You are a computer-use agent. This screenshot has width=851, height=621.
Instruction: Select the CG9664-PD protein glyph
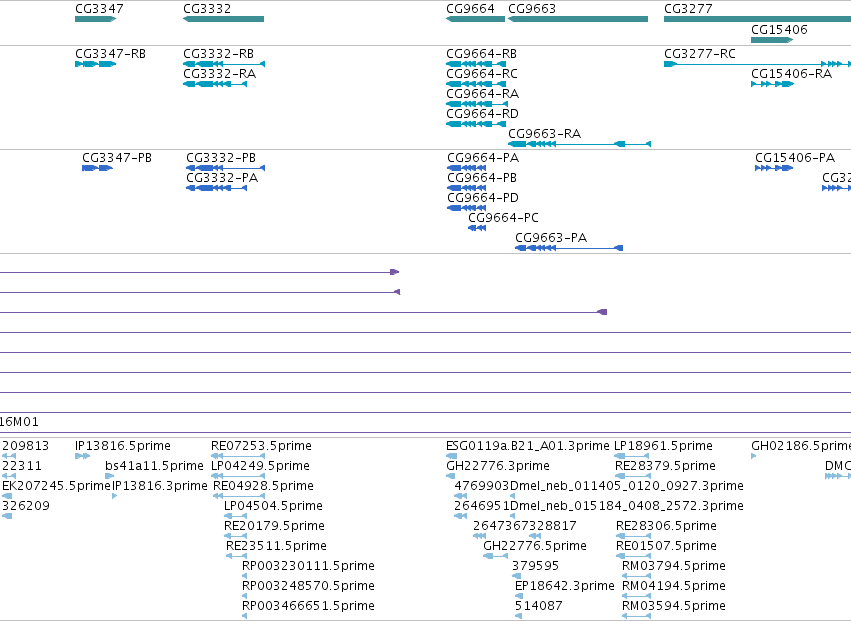pos(467,208)
